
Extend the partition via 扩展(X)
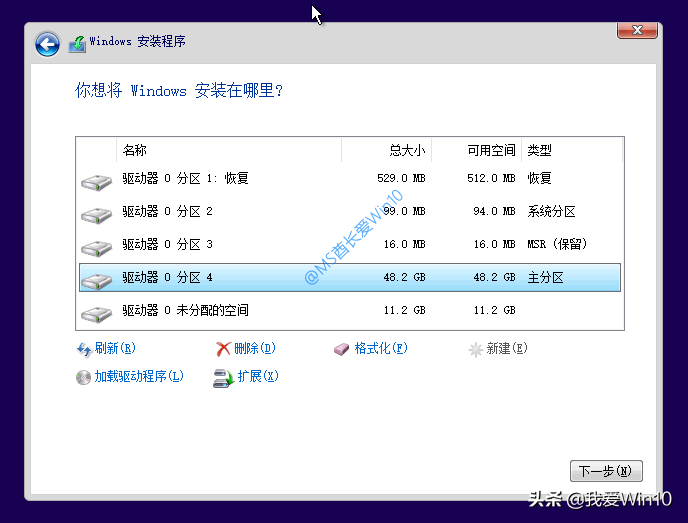point(258,376)
